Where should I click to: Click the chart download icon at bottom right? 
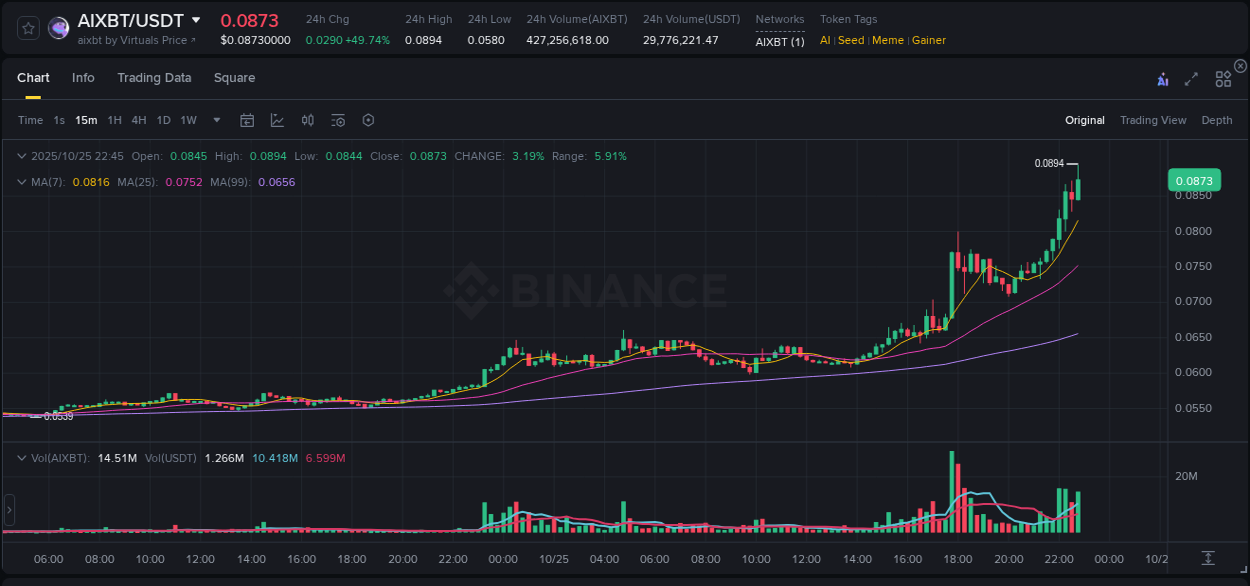click(1206, 560)
